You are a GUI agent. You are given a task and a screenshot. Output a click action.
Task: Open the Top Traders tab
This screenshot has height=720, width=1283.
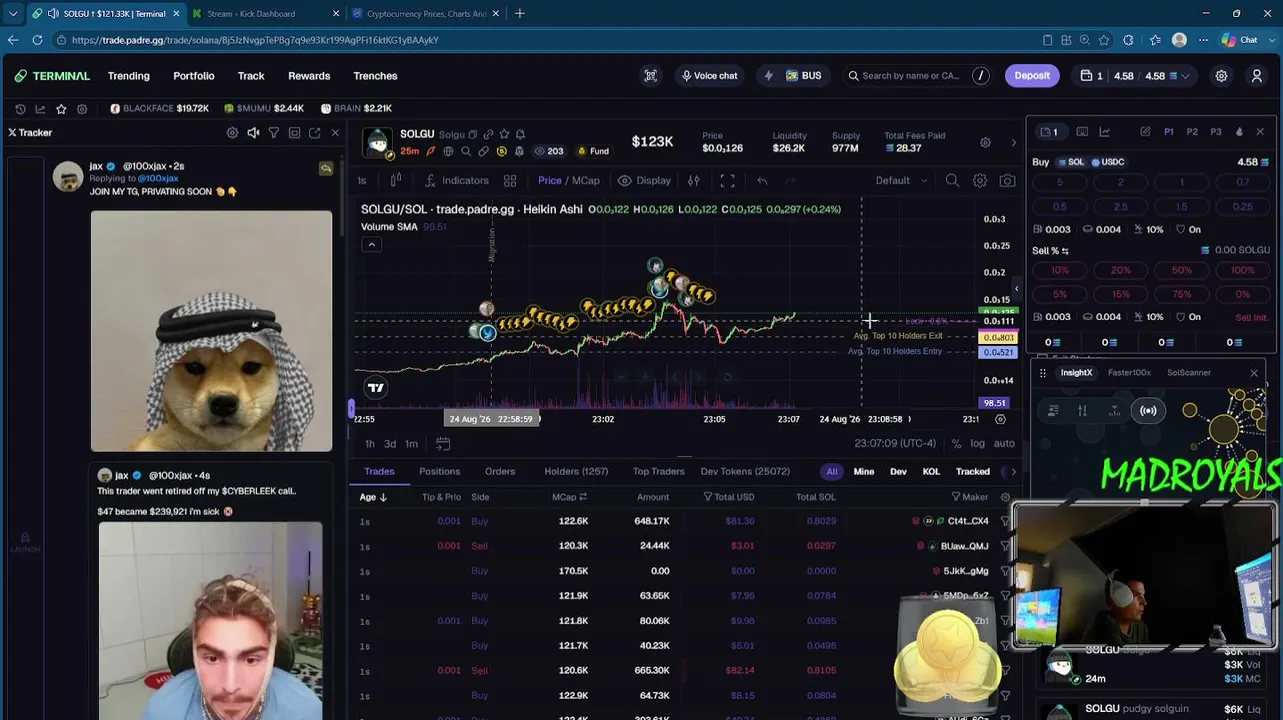(x=658, y=472)
